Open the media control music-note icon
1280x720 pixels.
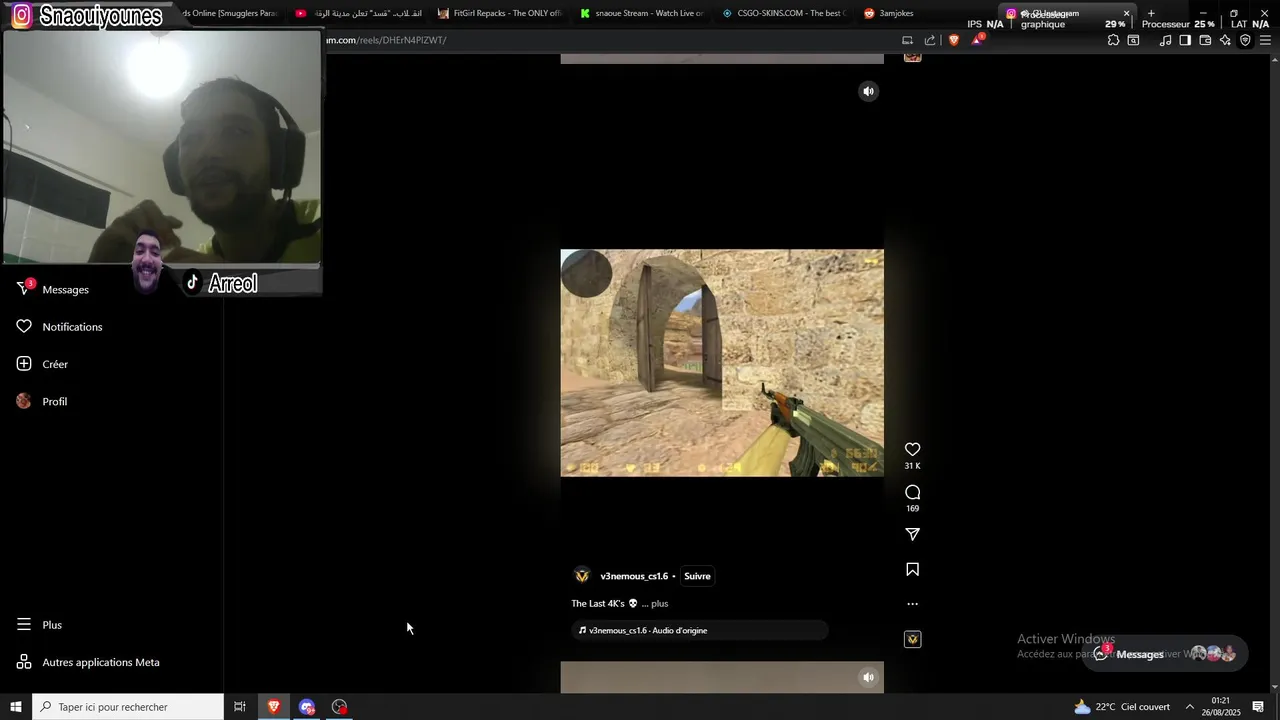[1165, 40]
